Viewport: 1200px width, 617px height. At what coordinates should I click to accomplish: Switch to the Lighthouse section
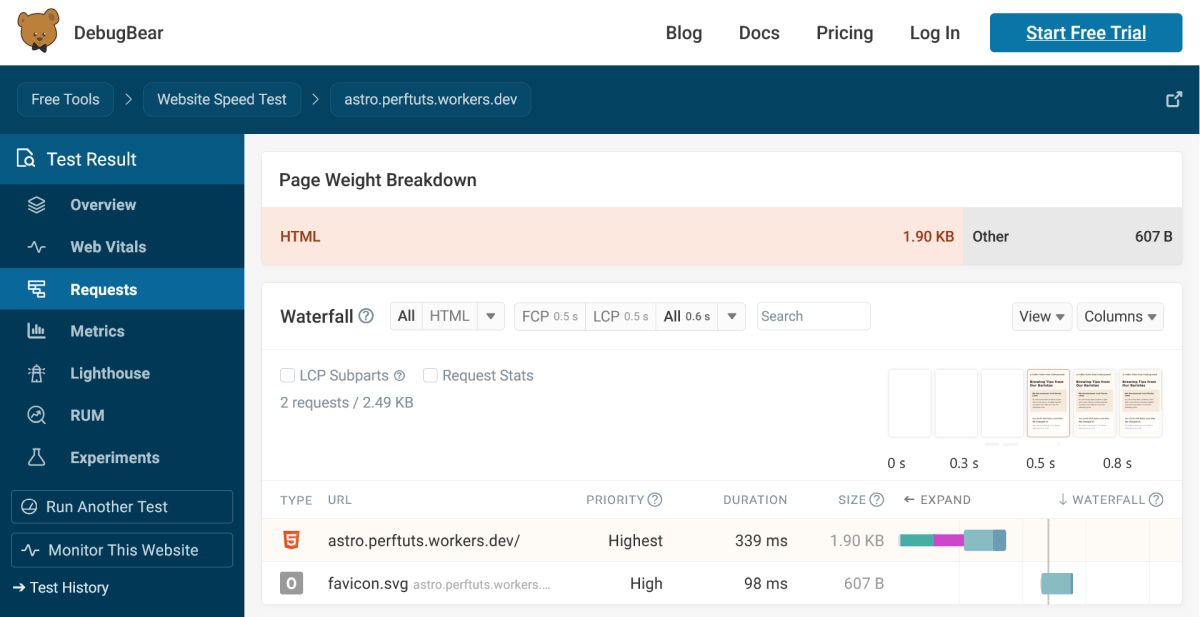(122, 373)
